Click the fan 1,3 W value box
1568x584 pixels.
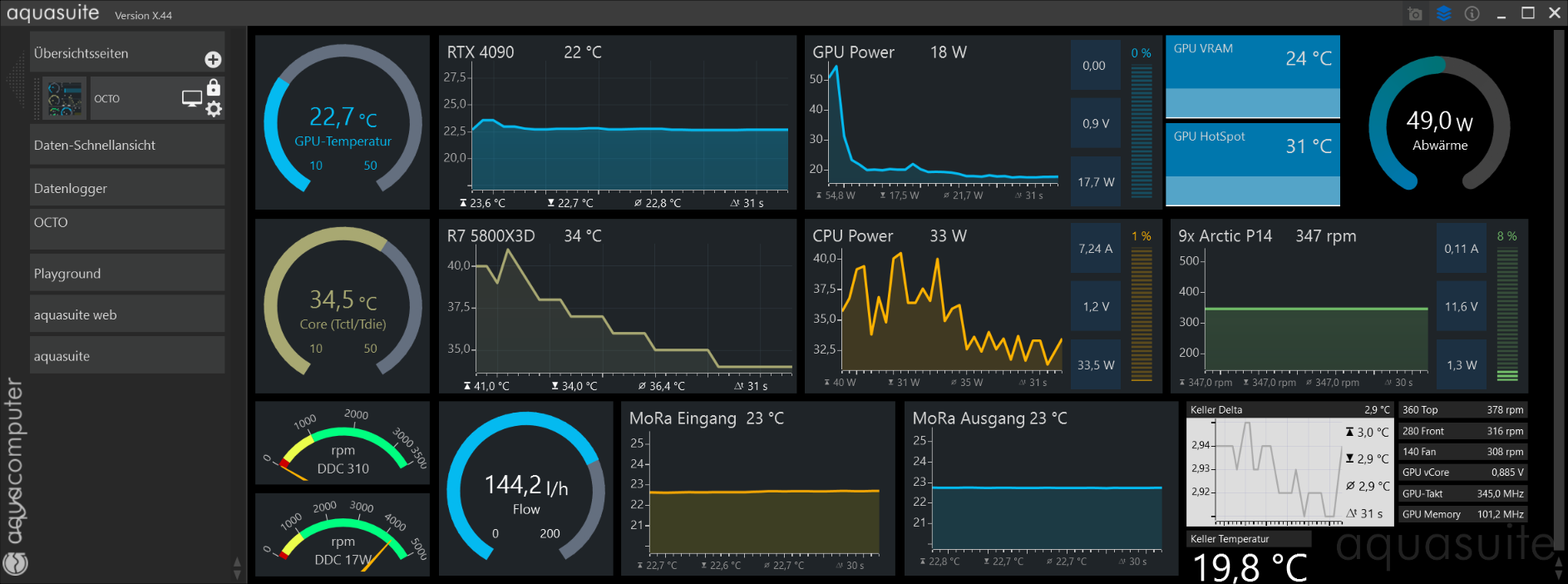pyautogui.click(x=1461, y=364)
